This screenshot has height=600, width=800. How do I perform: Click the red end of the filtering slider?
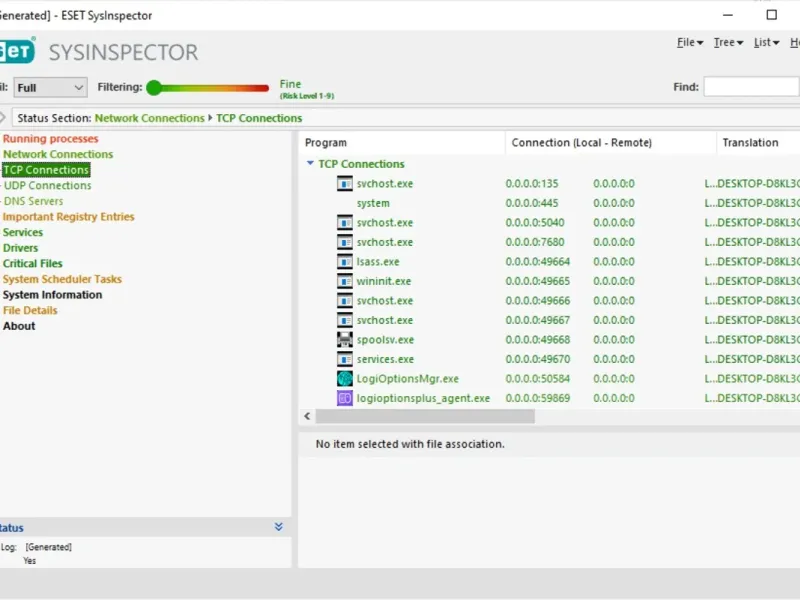[263, 88]
